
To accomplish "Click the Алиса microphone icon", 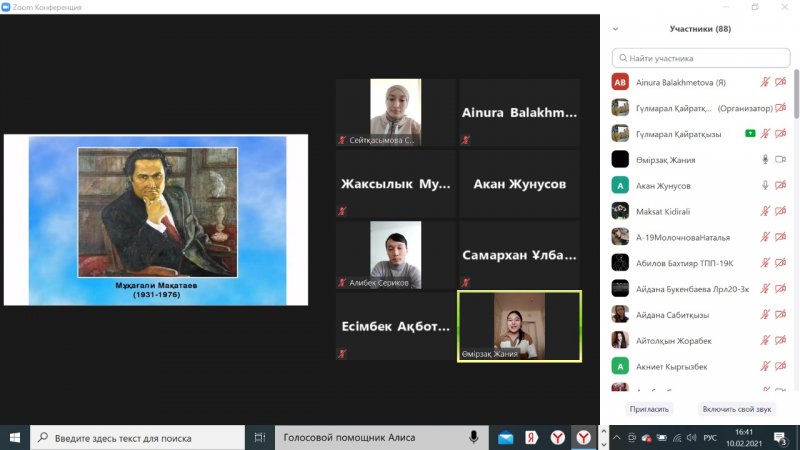I will tap(473, 437).
